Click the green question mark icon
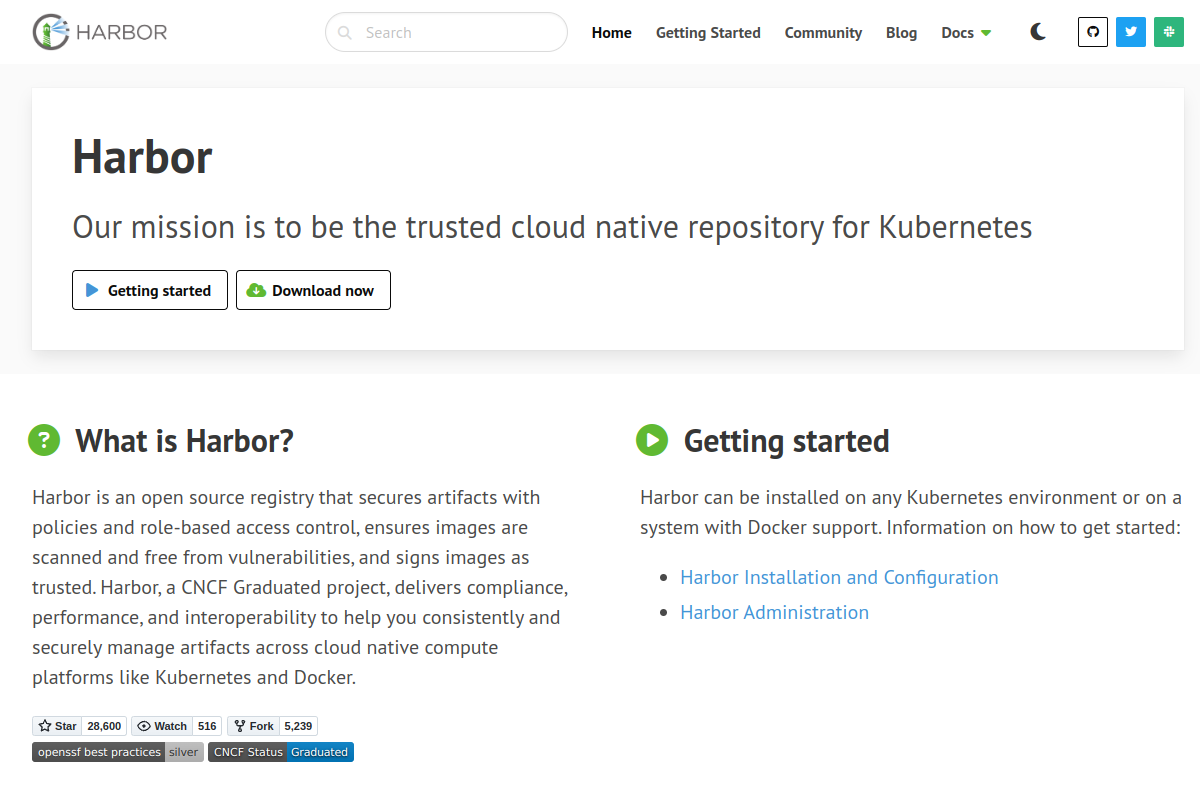 tap(44, 440)
